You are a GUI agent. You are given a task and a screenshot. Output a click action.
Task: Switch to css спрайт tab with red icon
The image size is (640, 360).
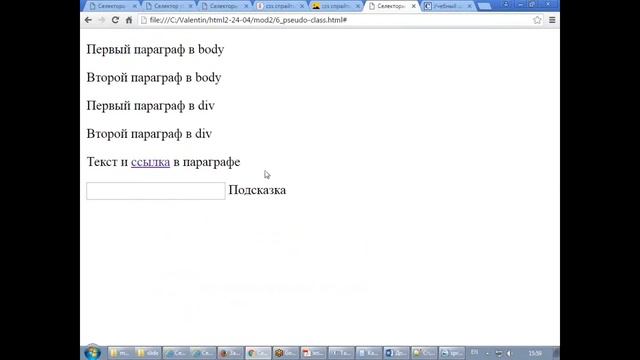[x=280, y=6]
